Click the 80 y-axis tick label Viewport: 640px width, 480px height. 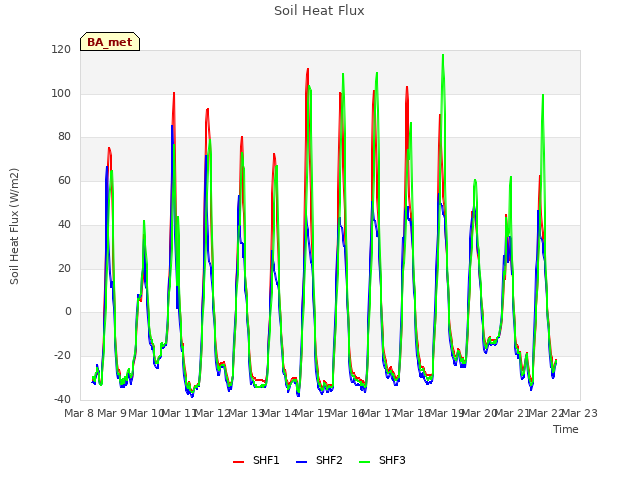64,137
